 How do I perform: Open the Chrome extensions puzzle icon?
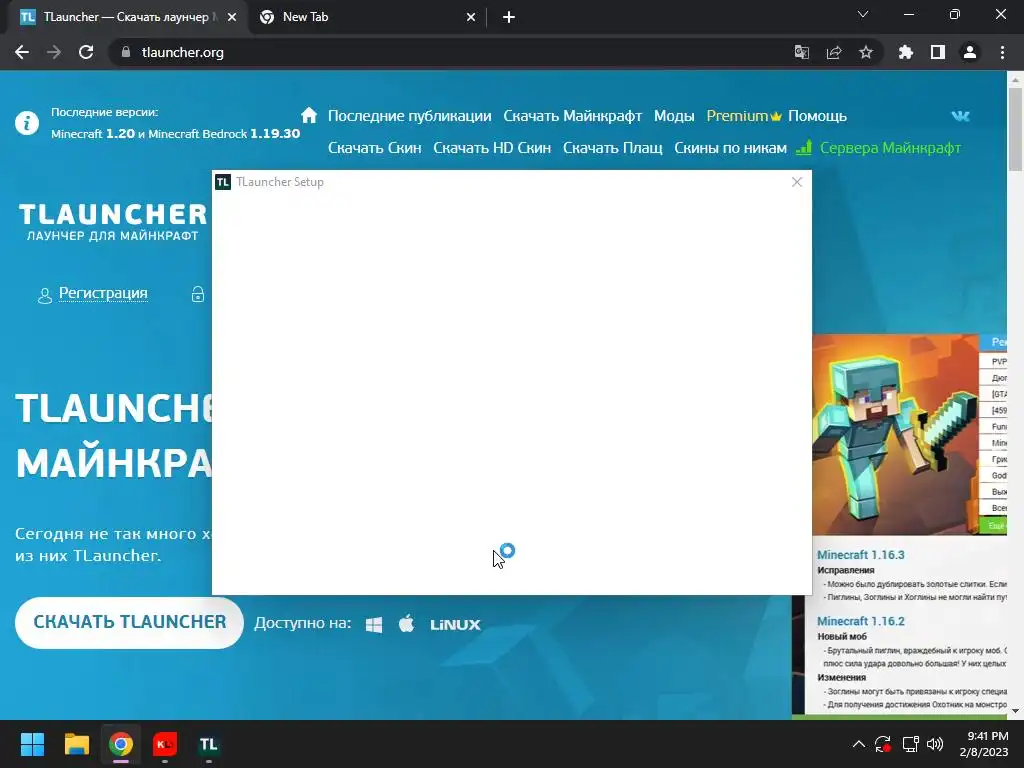(x=905, y=52)
